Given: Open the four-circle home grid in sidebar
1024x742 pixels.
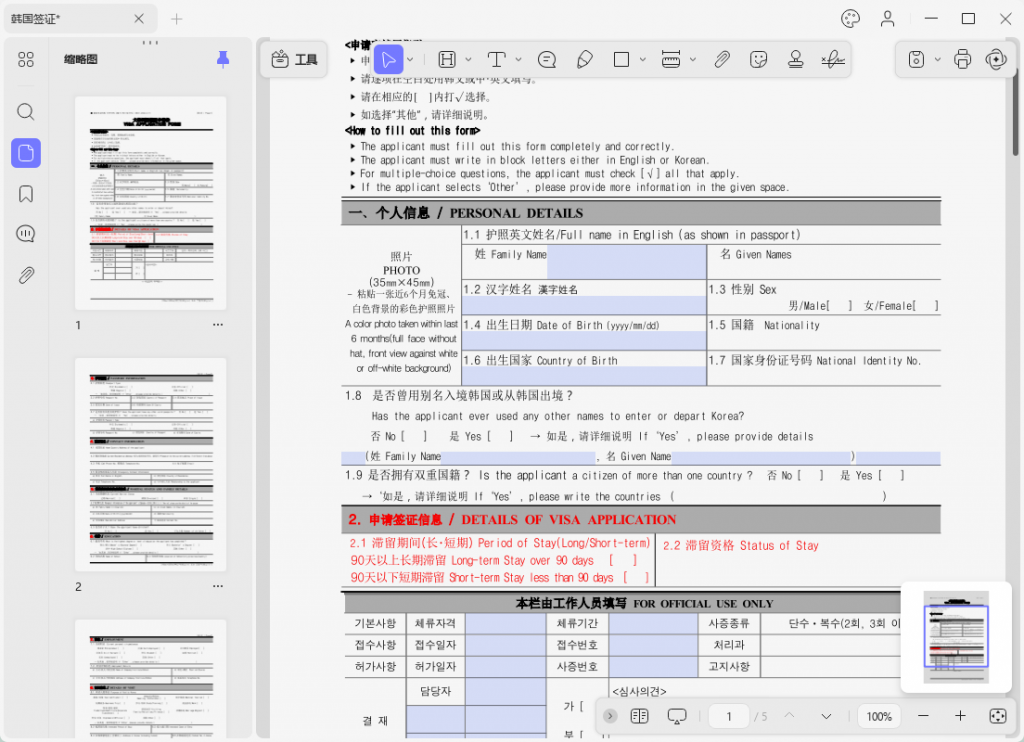Looking at the screenshot, I should 25,60.
